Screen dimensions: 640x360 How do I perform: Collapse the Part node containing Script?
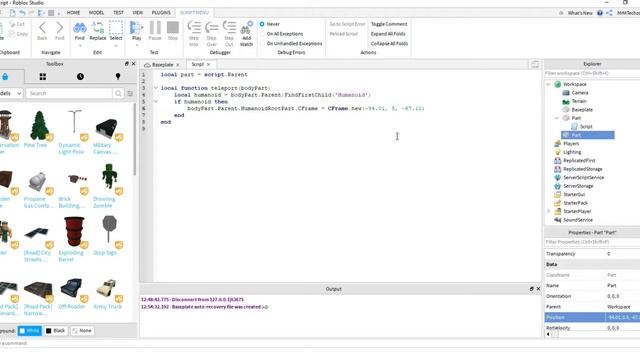tap(556, 118)
